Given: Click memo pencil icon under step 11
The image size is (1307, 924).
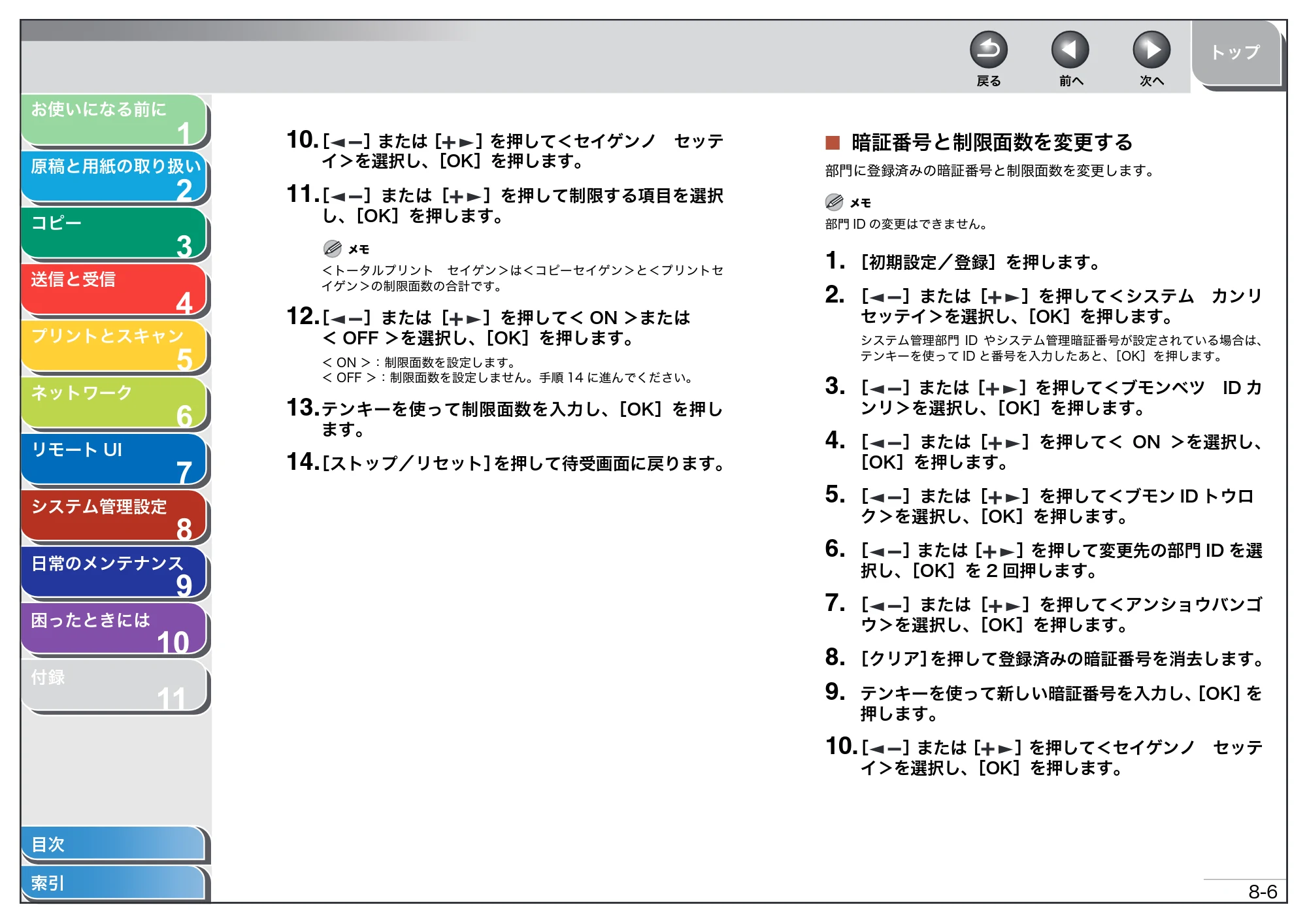Looking at the screenshot, I should (332, 248).
